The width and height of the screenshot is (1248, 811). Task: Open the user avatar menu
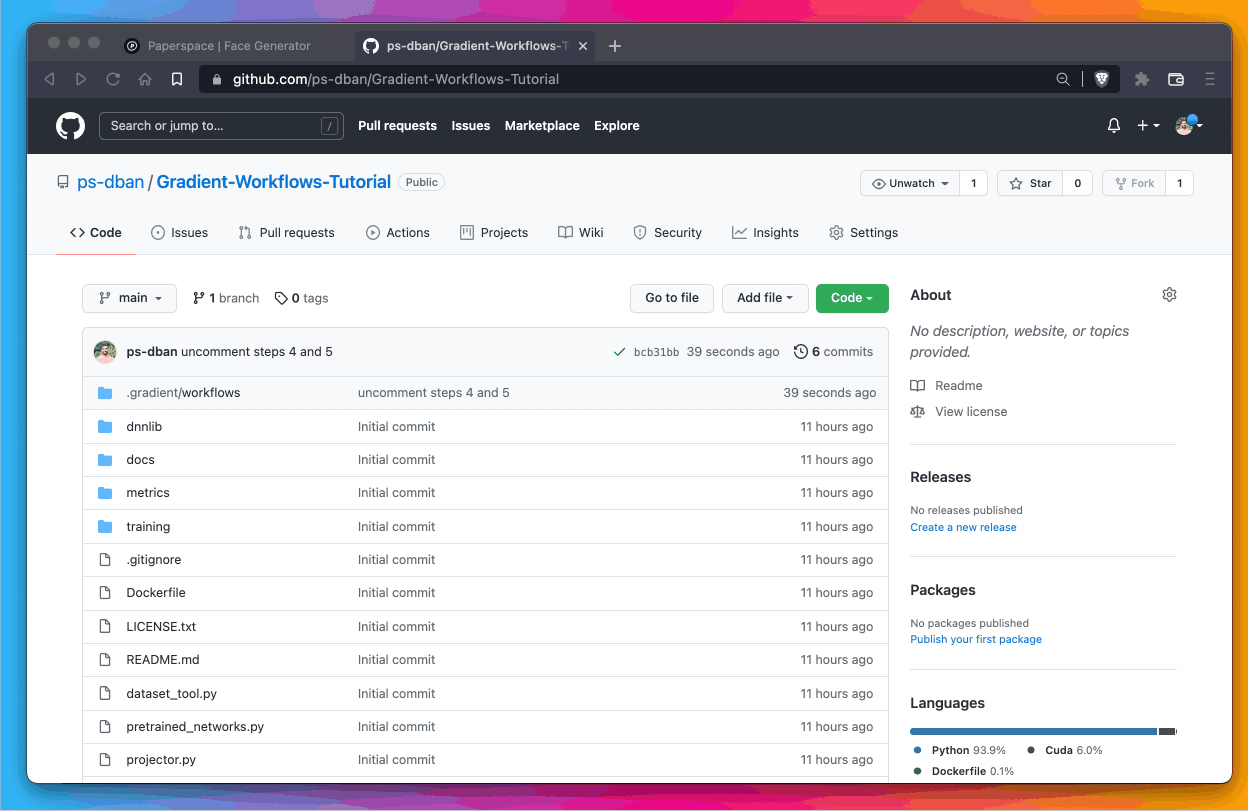coord(1188,125)
